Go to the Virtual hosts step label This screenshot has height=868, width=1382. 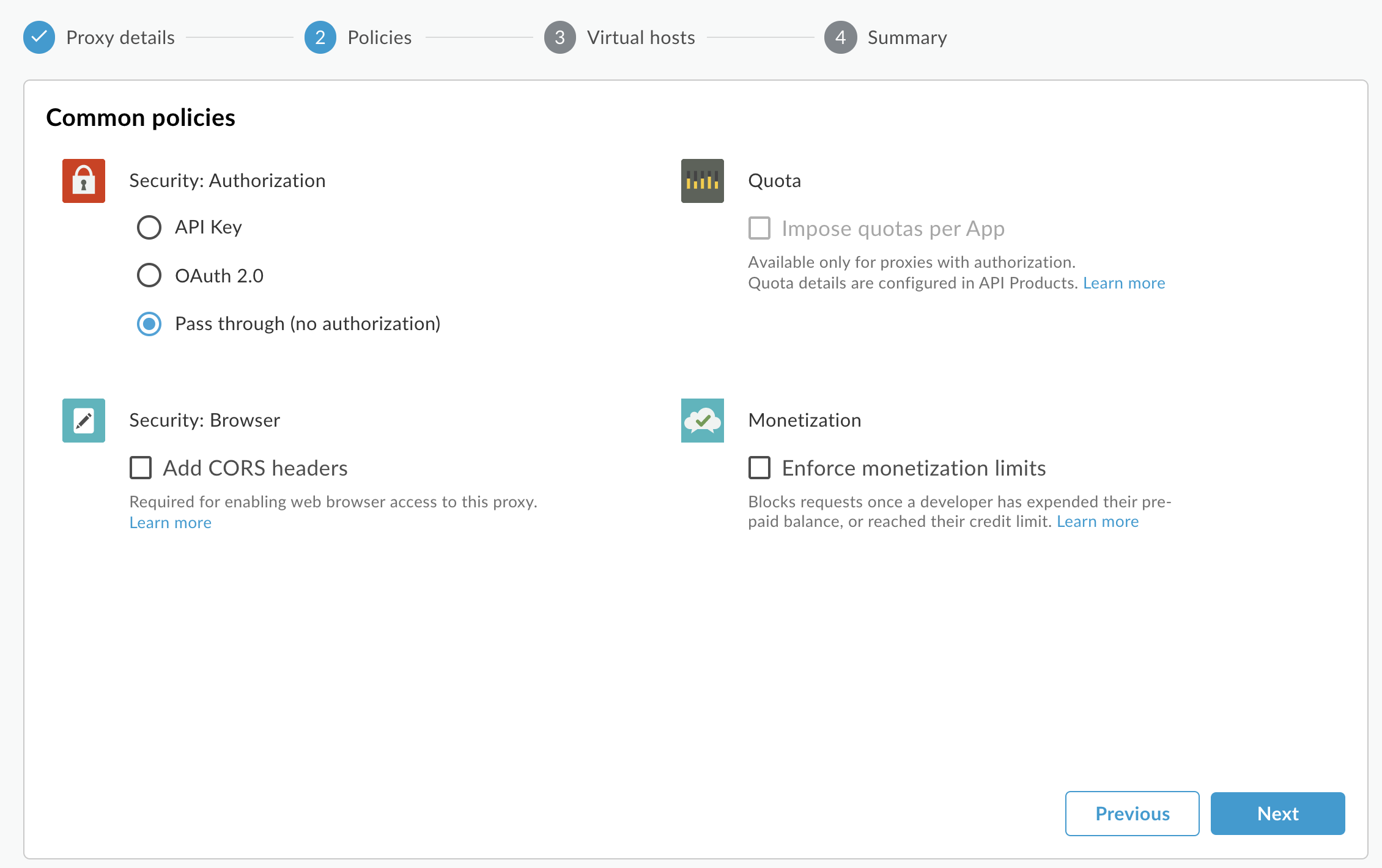point(640,37)
